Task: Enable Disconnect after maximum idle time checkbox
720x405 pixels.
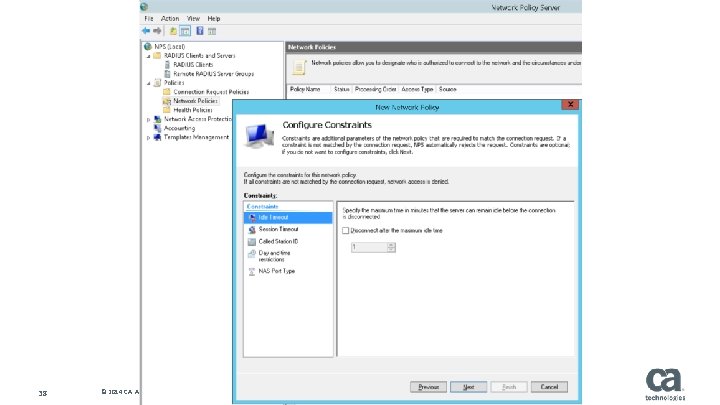Action: (x=345, y=231)
